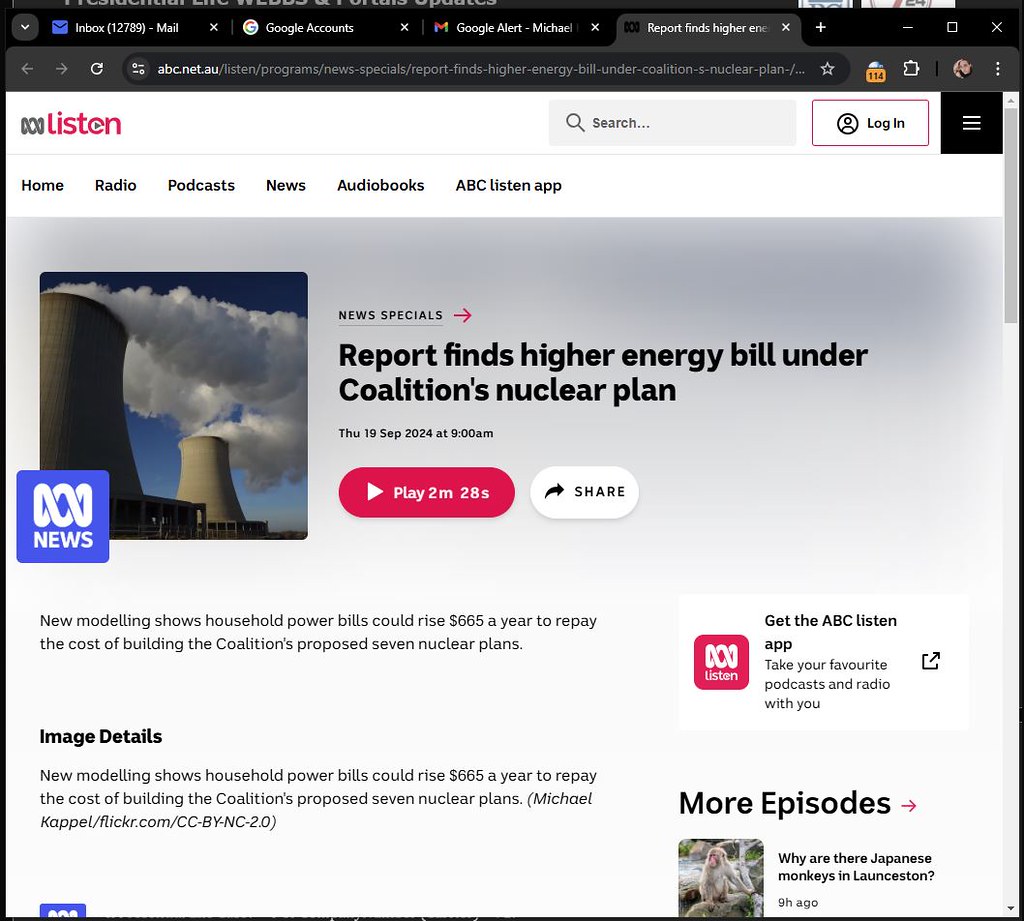
Task: Open the Japanese monkey episode thumbnail
Action: [721, 878]
